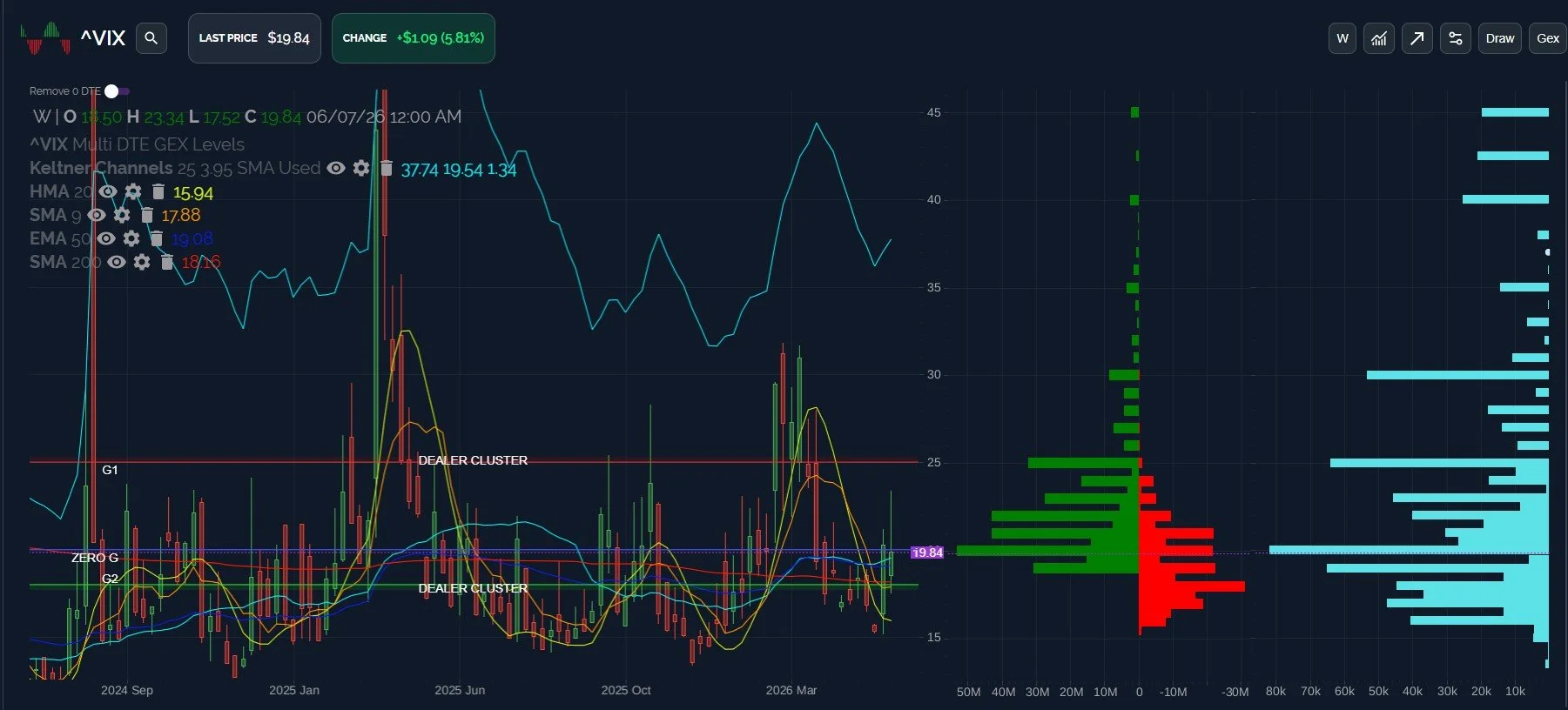
Task: Click the 2025 Jun date label
Action: [460, 690]
